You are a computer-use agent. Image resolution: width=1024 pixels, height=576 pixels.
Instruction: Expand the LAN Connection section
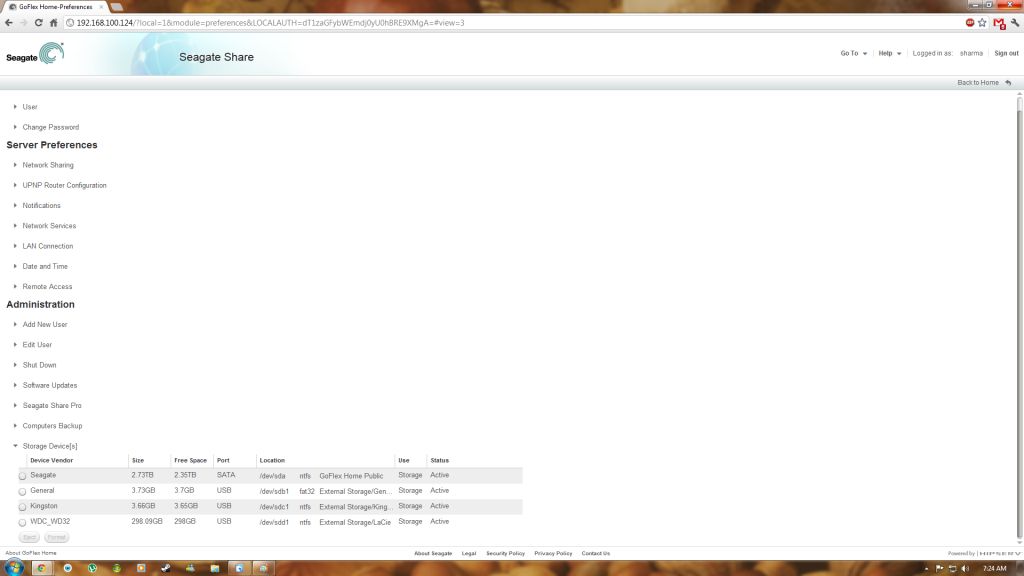click(x=48, y=246)
